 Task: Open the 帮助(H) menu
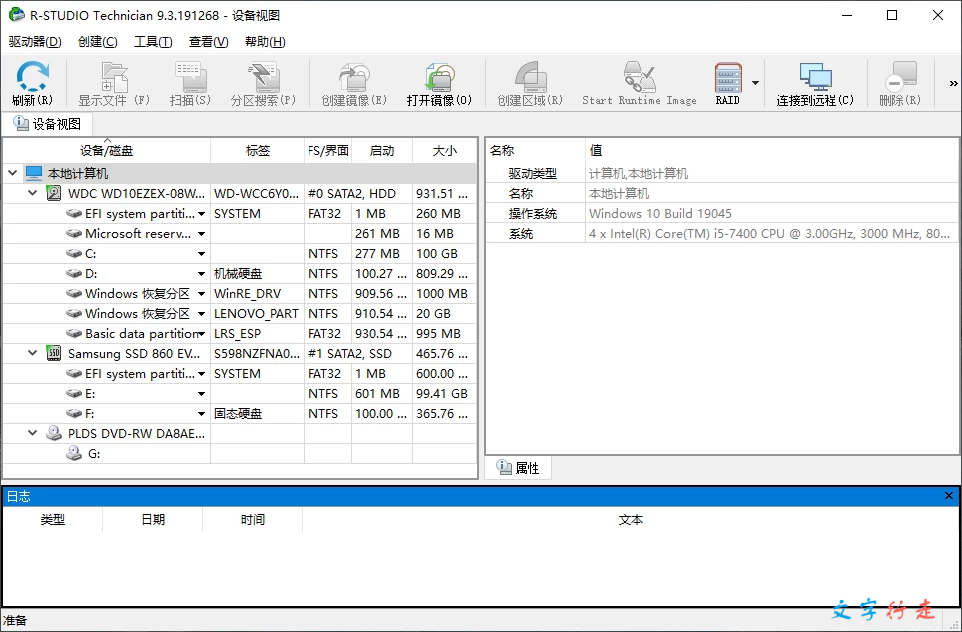[265, 42]
